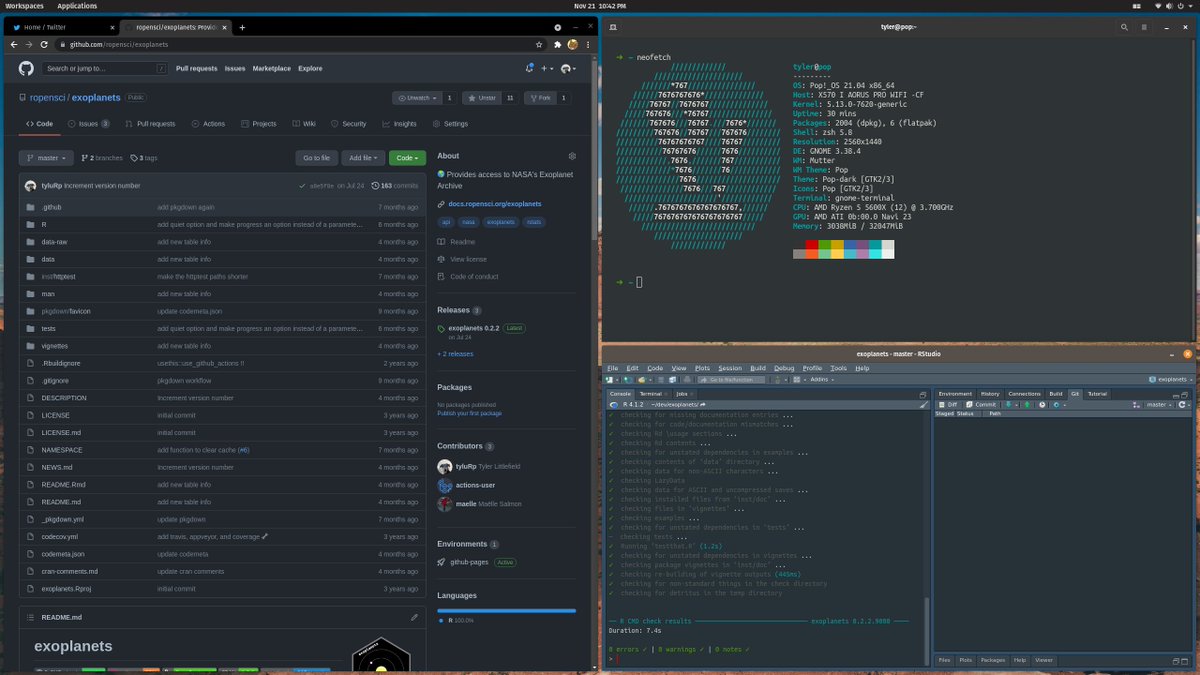
Task: Open RStudio Session menu
Action: [x=730, y=368]
